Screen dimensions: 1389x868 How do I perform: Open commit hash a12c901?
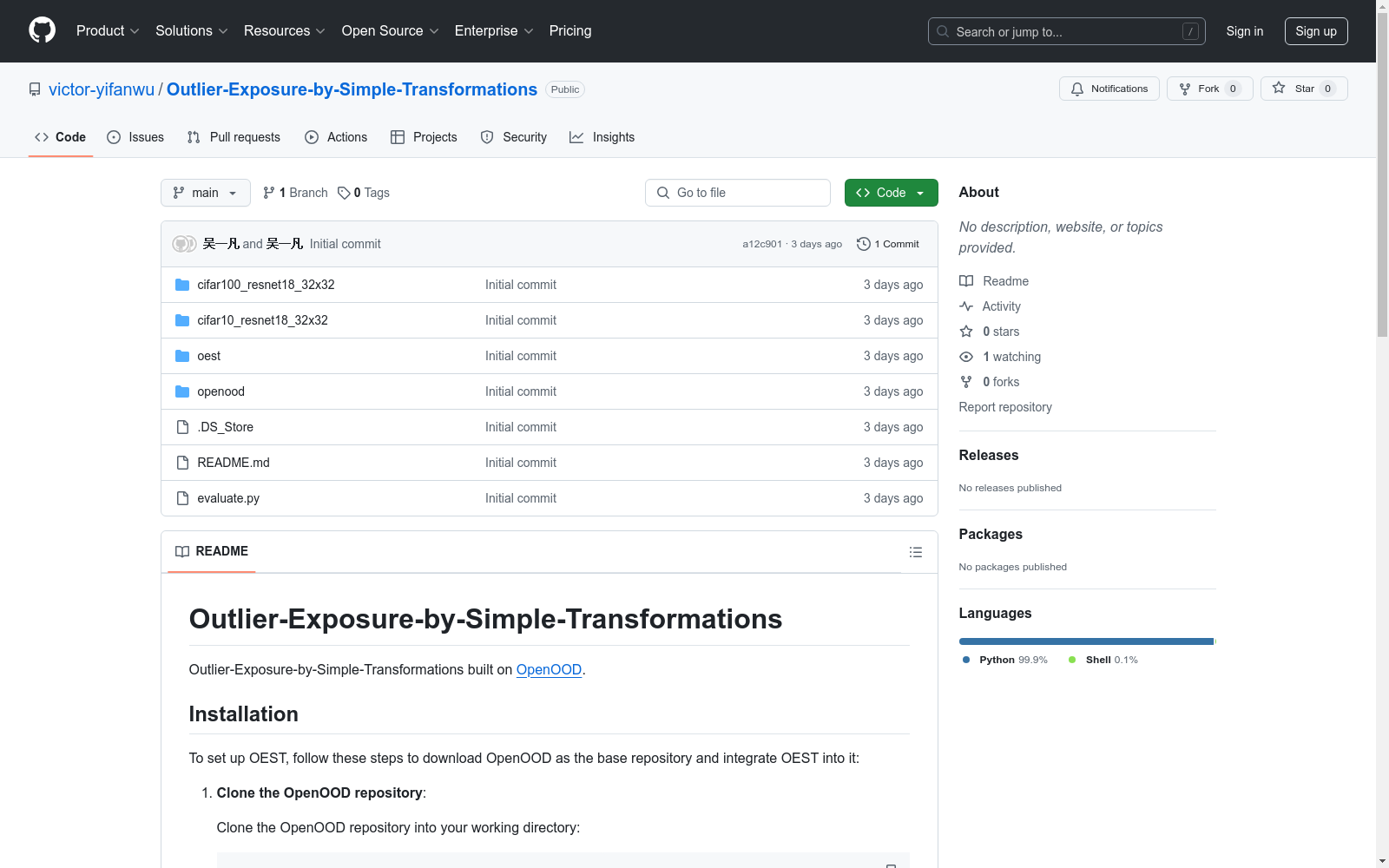pos(762,244)
